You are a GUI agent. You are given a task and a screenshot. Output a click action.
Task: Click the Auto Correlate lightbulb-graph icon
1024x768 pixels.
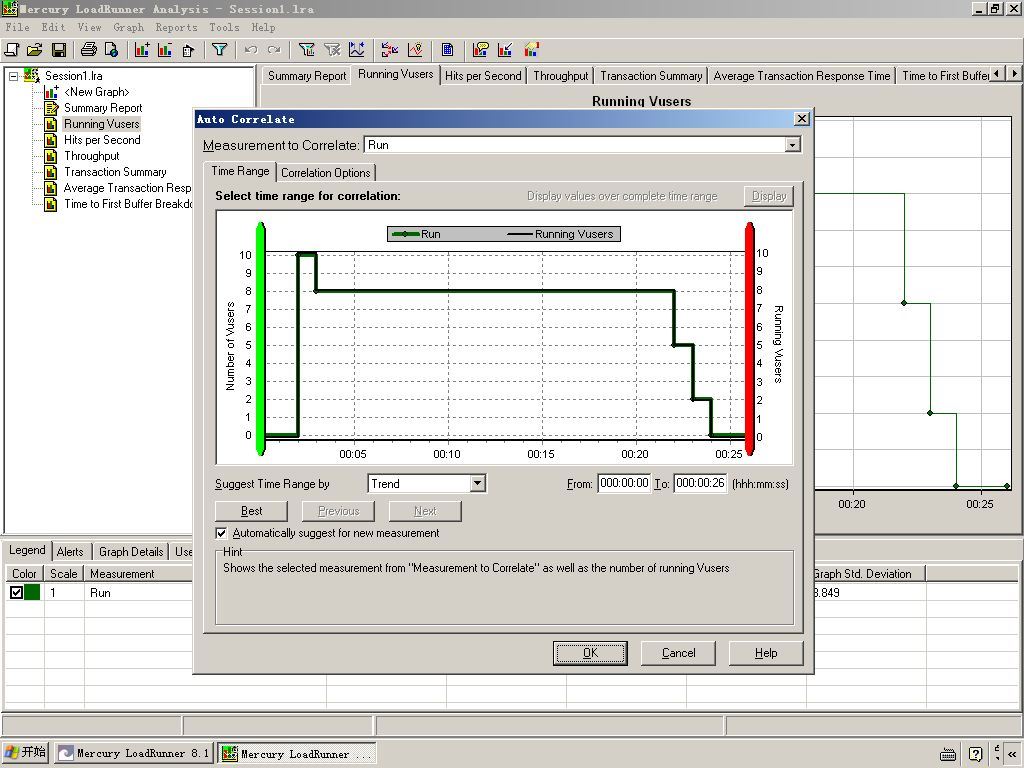tap(415, 50)
